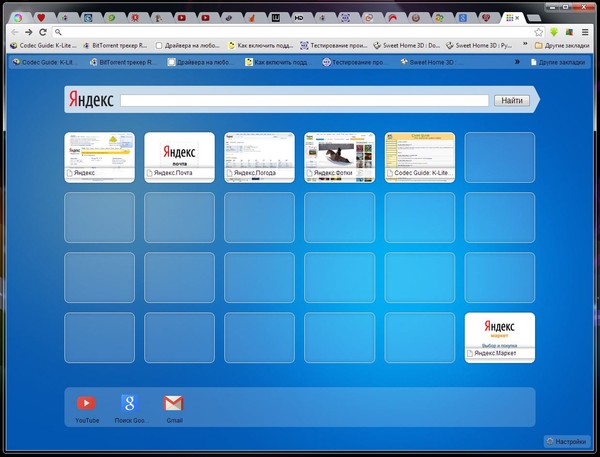Open Драйвера на любо bookmark in blue page bar
The width and height of the screenshot is (600, 457).
[x=200, y=62]
